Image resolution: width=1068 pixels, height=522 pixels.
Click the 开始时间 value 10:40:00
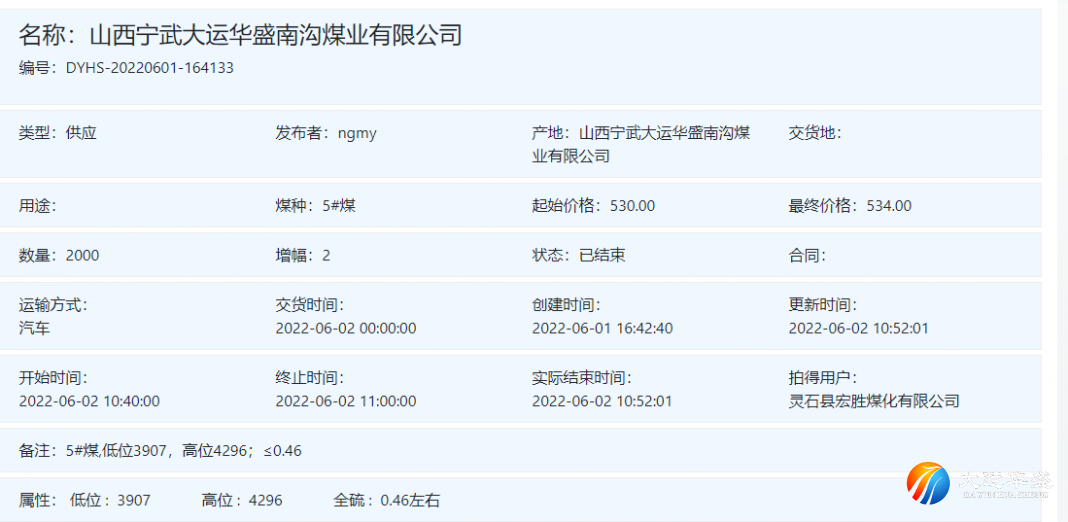pyautogui.click(x=89, y=401)
